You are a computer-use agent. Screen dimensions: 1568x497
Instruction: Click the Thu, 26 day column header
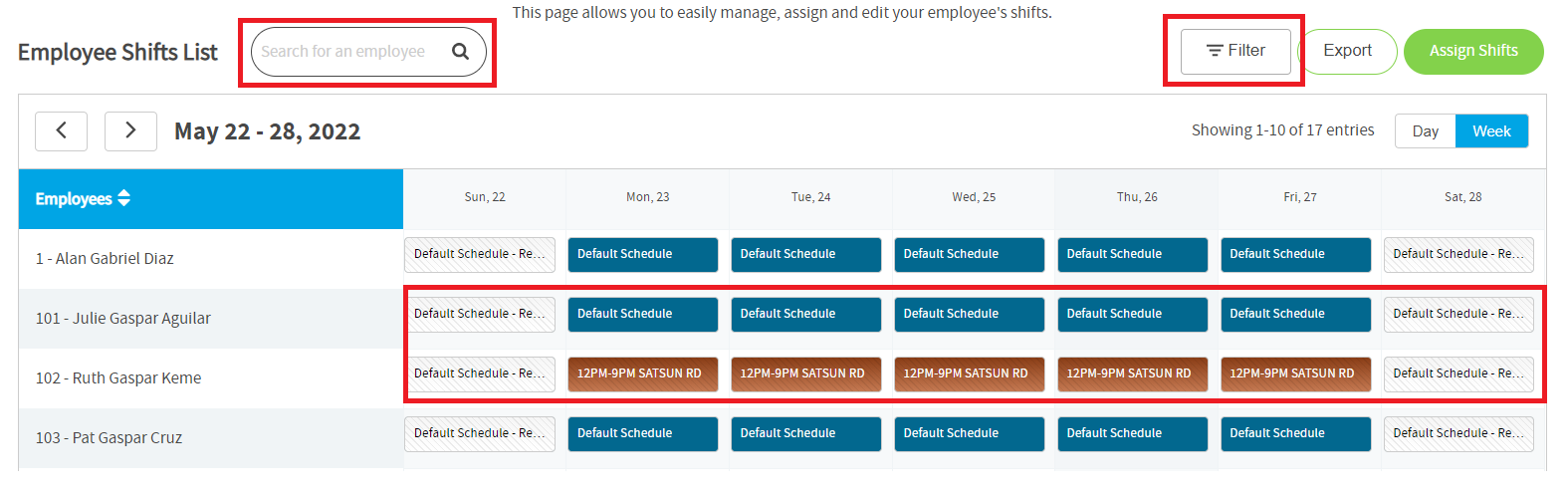(1137, 197)
